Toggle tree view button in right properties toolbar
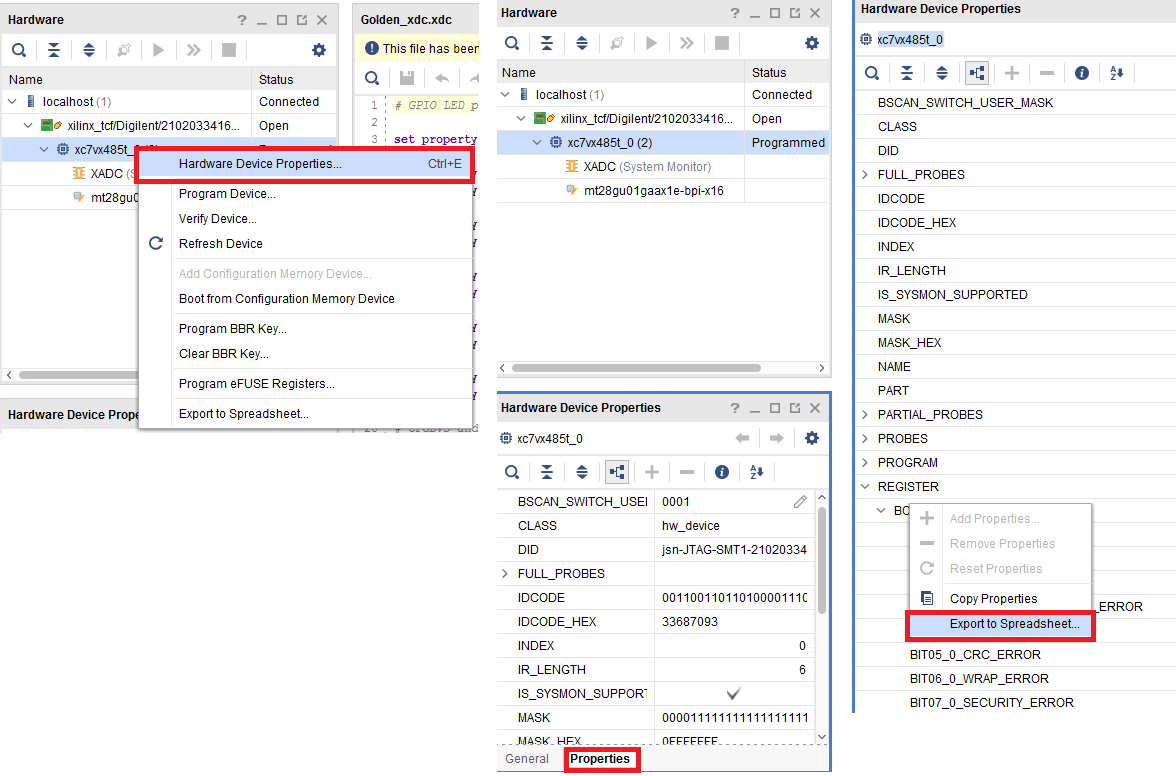 (977, 73)
